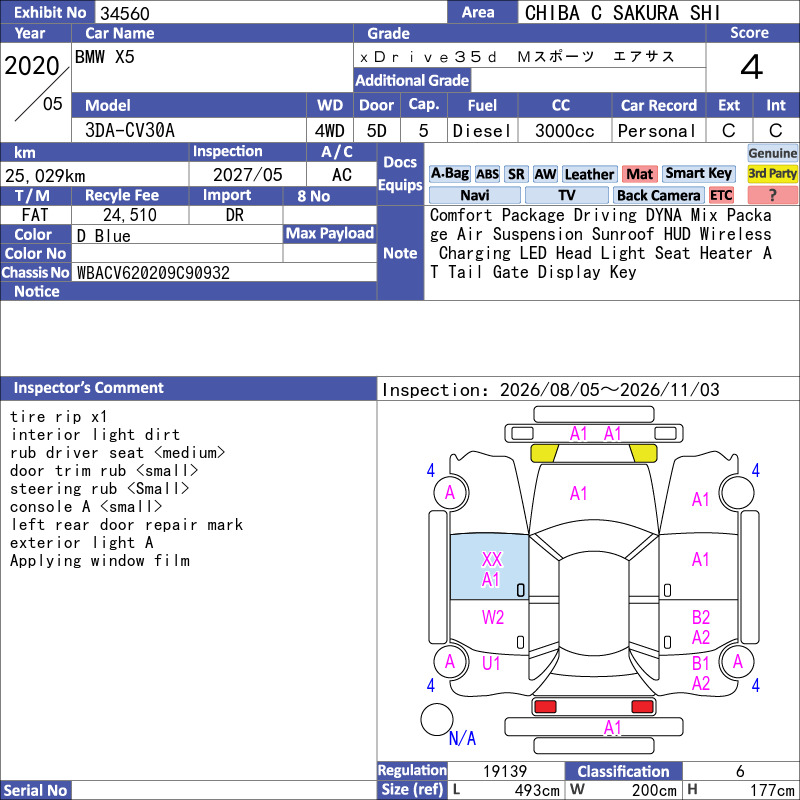Click the import value DR

click(235, 215)
